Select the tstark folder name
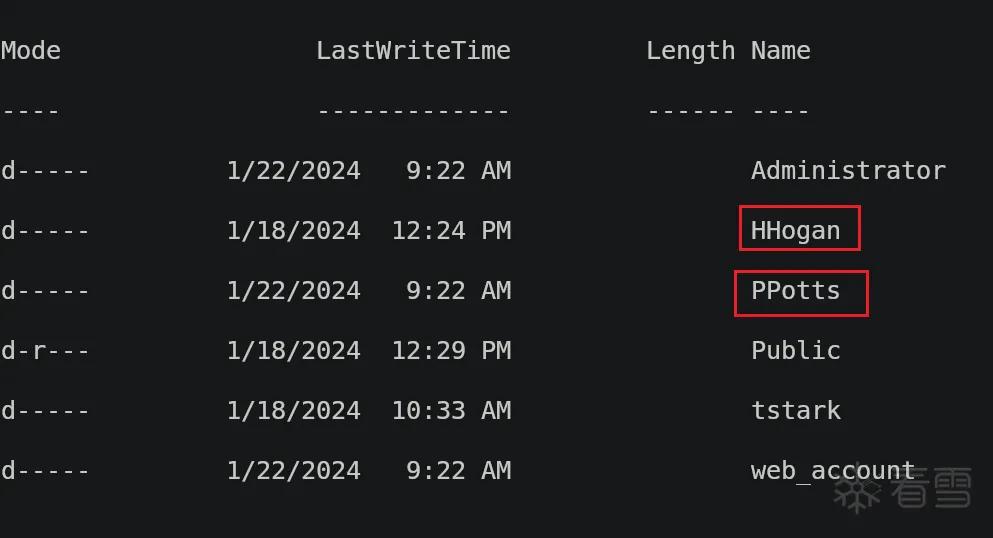Viewport: 993px width, 538px height. coord(795,410)
